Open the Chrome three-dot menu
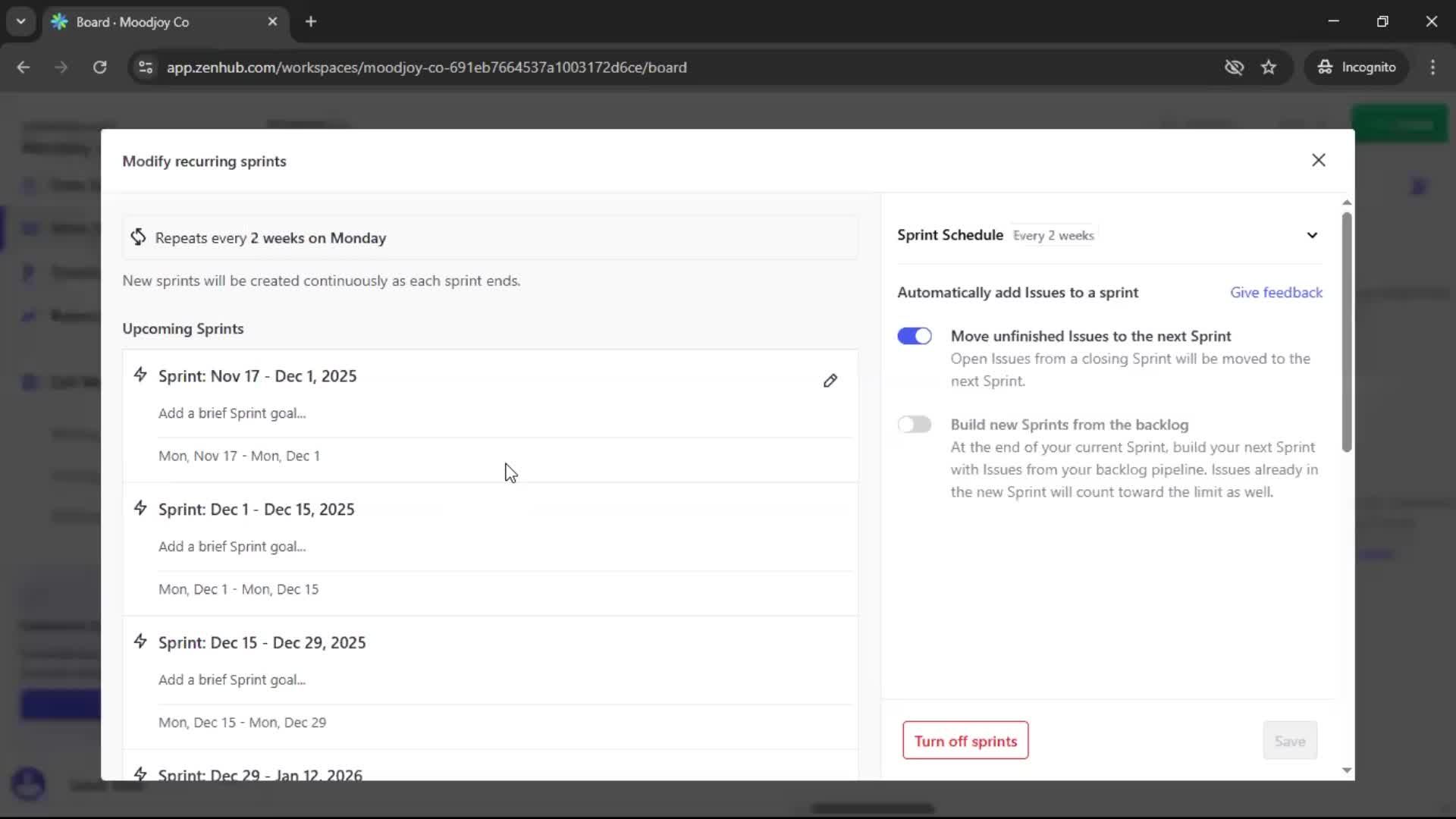Image resolution: width=1456 pixels, height=819 pixels. [1433, 67]
